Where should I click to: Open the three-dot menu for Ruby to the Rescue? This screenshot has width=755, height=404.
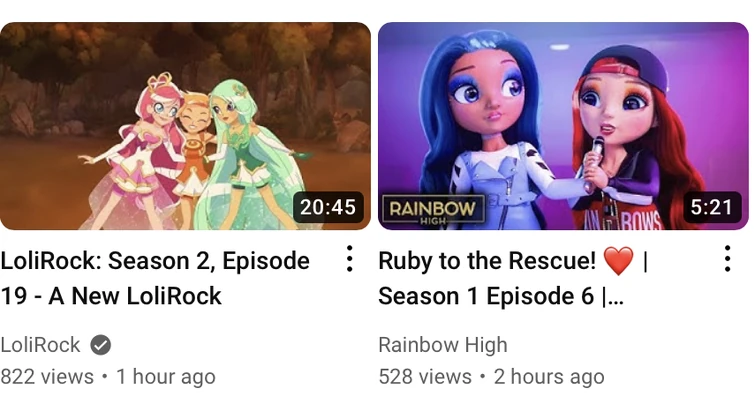click(728, 259)
